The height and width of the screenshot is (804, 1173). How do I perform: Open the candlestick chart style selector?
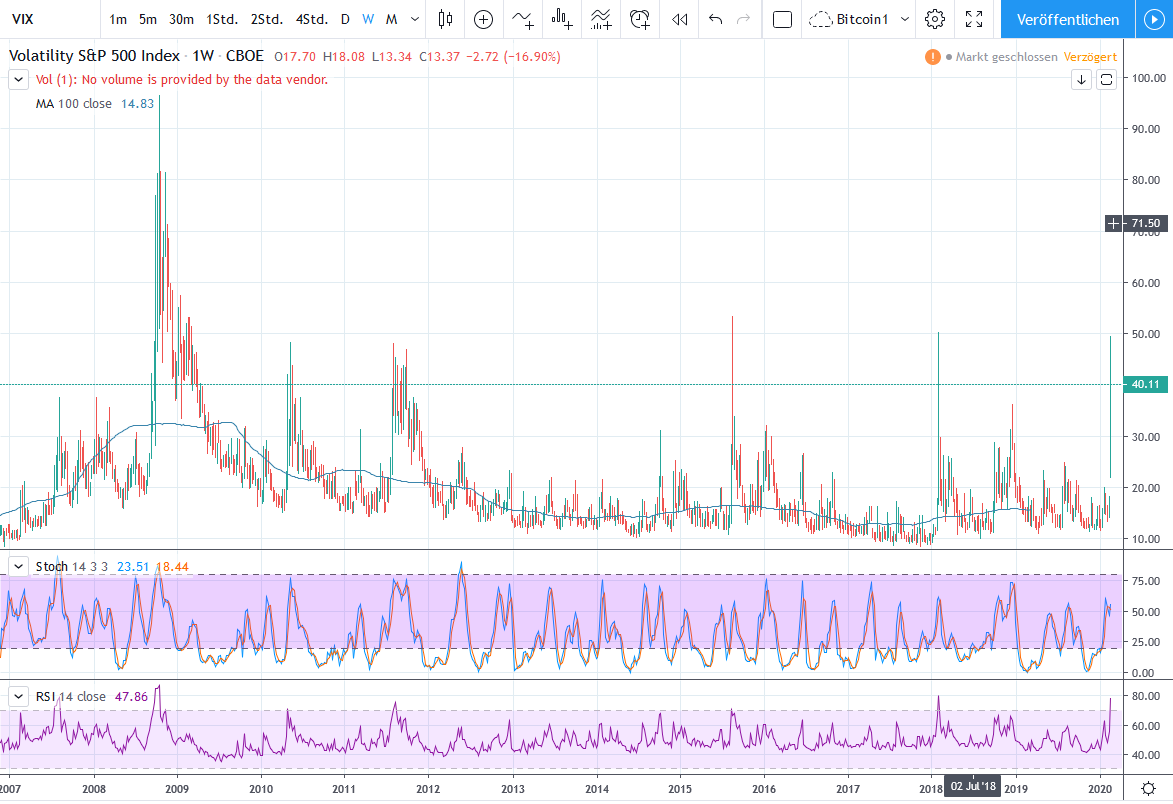click(446, 19)
